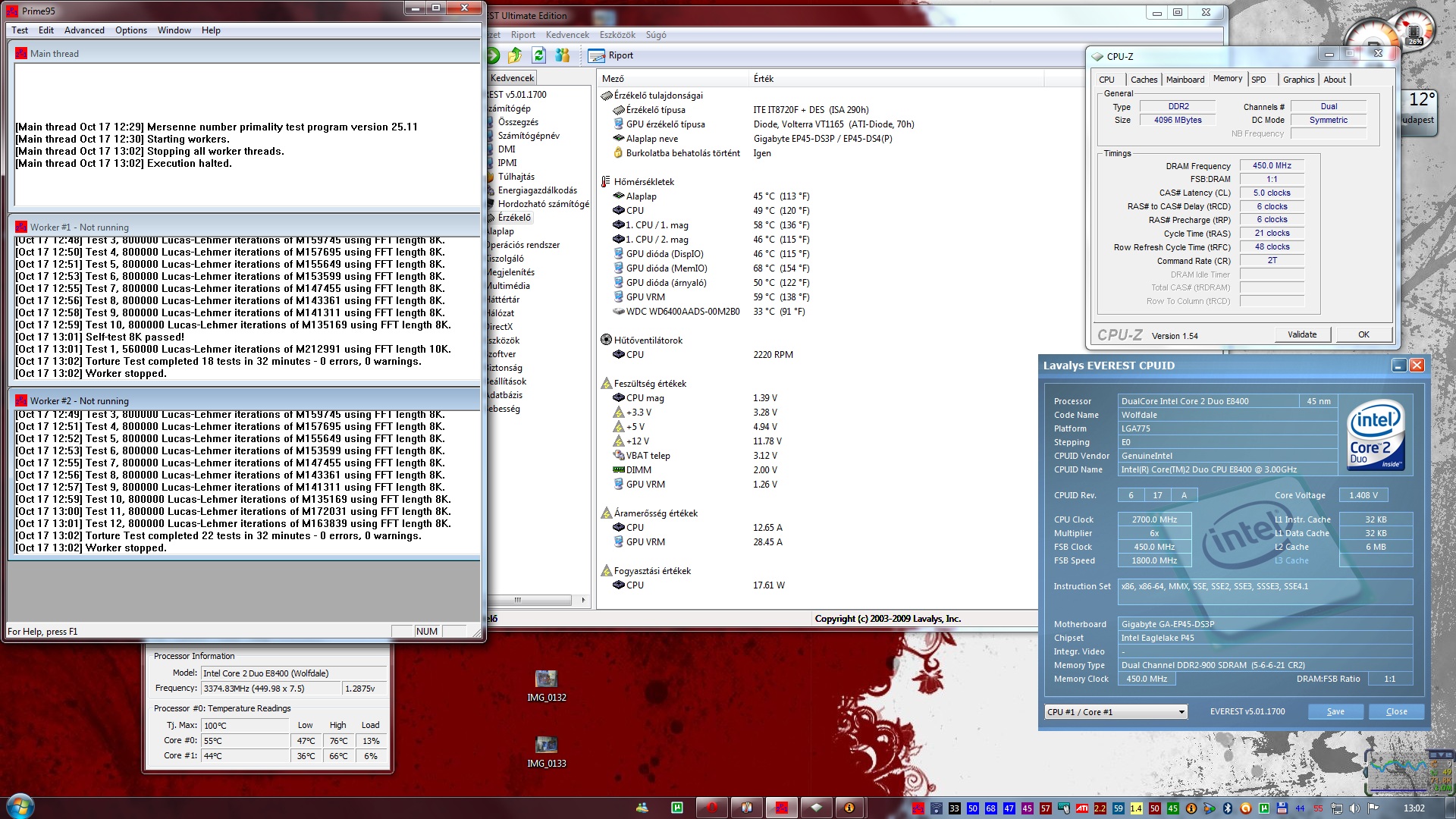Click the 'Burkolatba behatolás történt' row
1456x819 pixels.
click(x=683, y=153)
